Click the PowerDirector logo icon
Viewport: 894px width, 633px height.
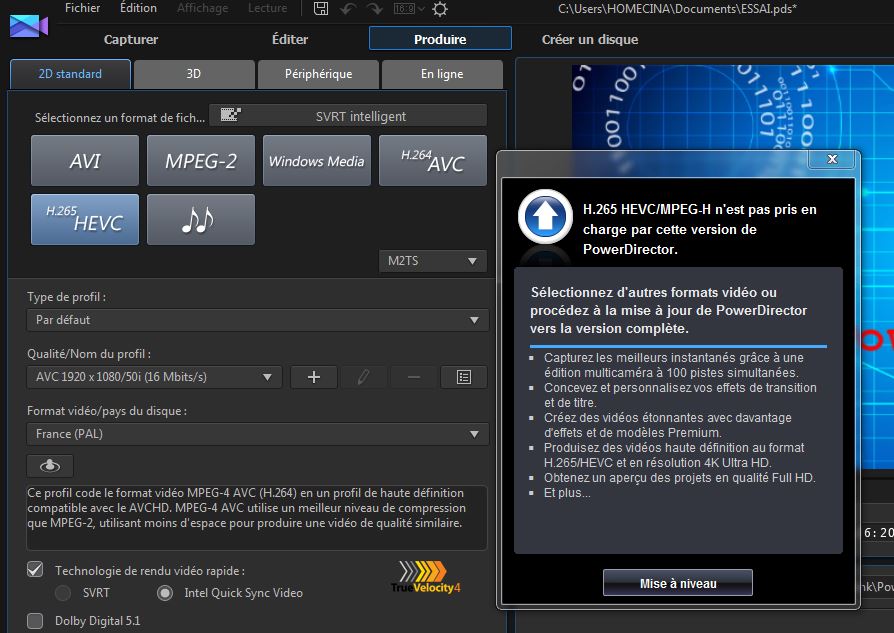[29, 26]
